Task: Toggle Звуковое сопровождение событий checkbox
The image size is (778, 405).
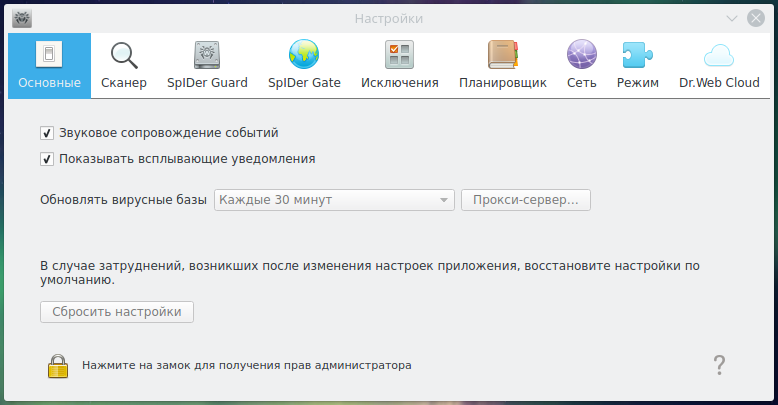Action: [47, 132]
